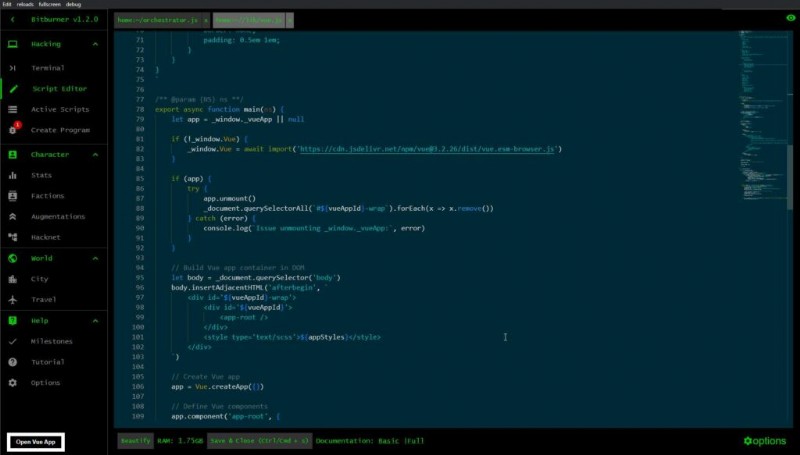This screenshot has width=800, height=455.
Task: Select the Stats sidebar label
Action: point(41,175)
